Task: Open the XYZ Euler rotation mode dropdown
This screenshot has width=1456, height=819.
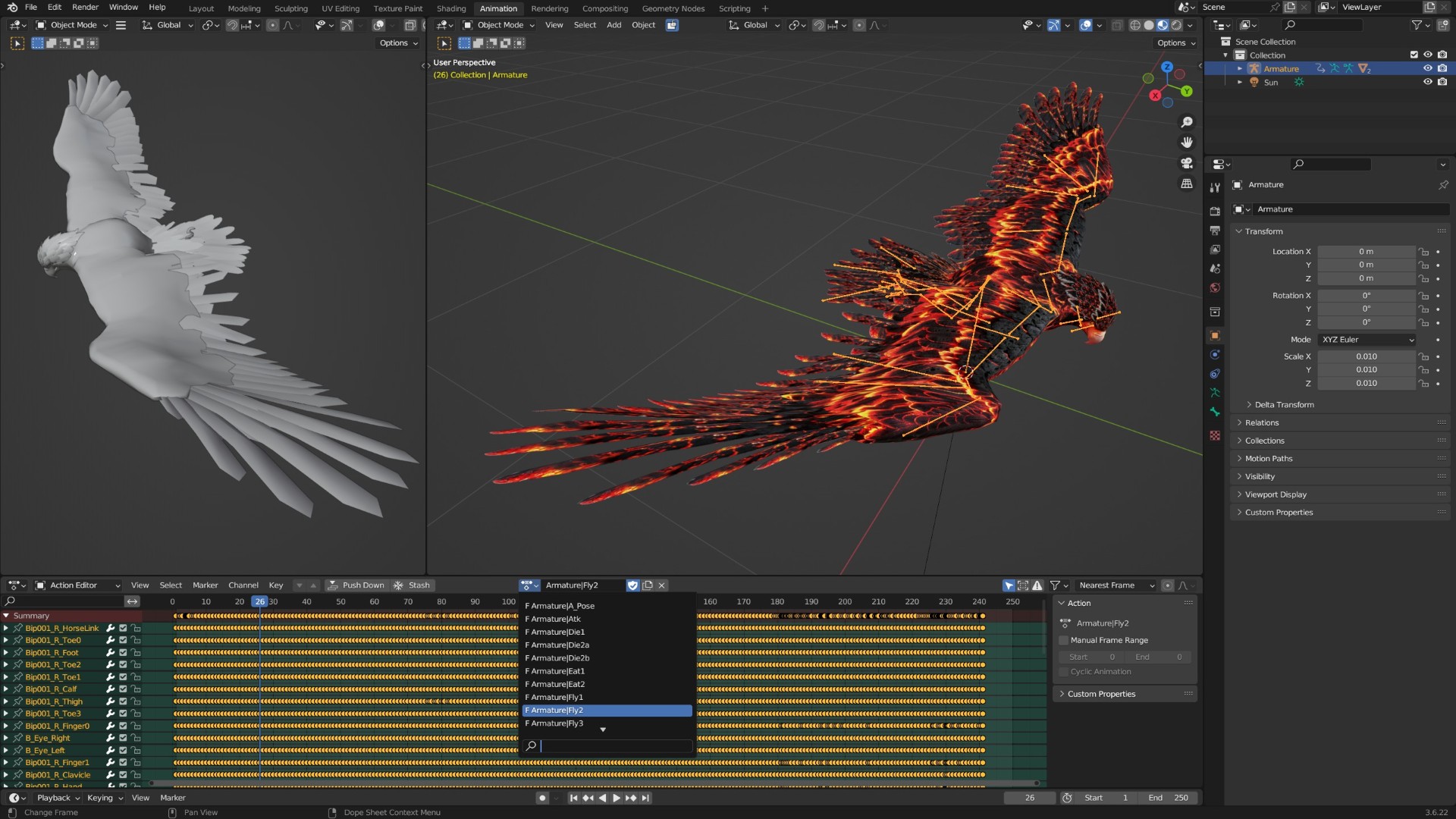Action: pyautogui.click(x=1367, y=340)
